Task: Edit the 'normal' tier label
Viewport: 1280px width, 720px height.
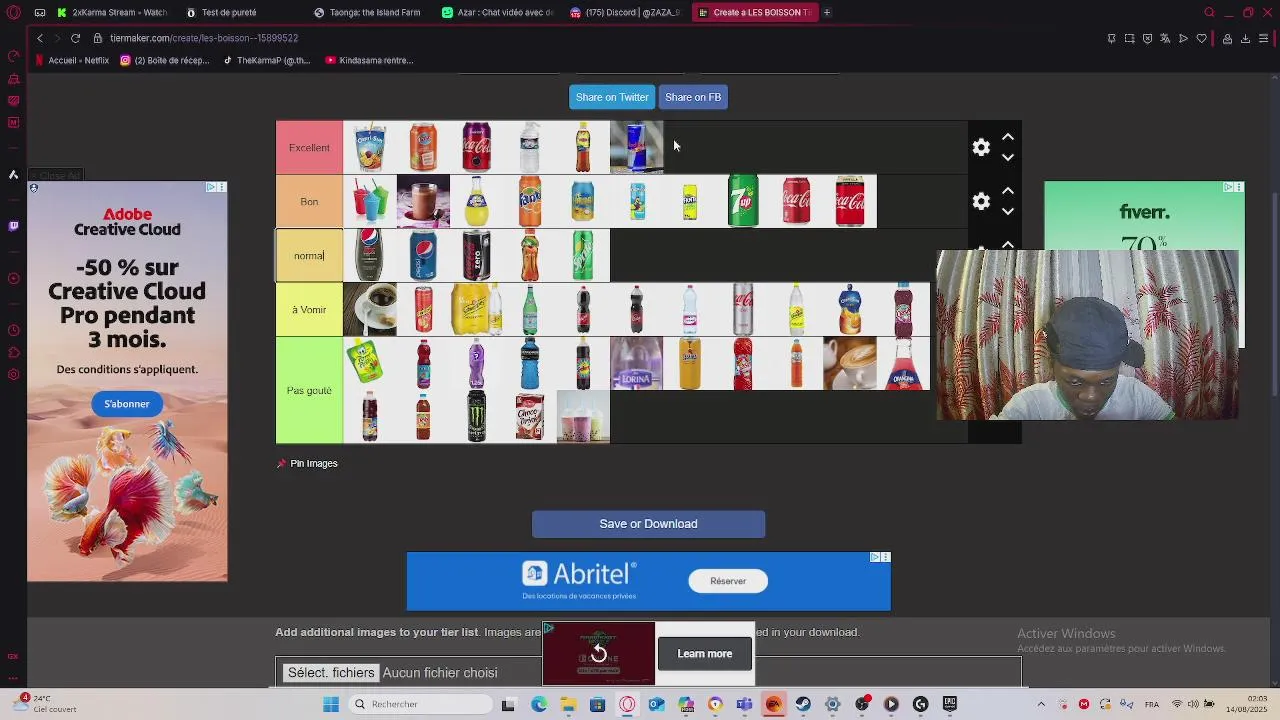Action: 309,255
